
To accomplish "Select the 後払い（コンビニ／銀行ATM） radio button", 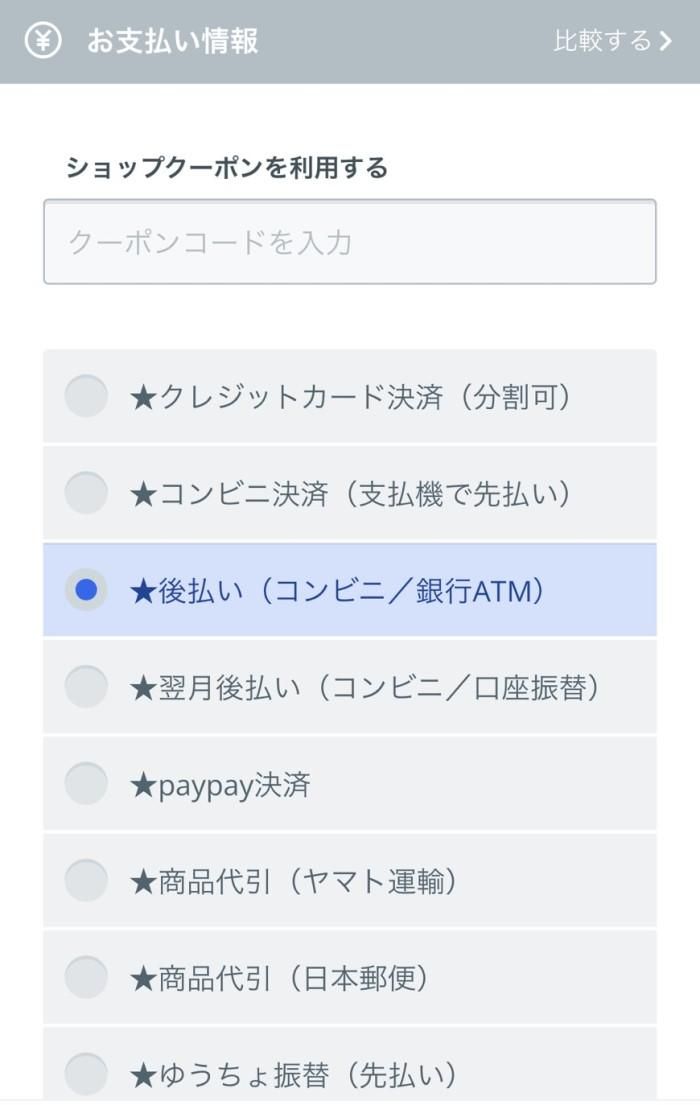I will point(86,590).
